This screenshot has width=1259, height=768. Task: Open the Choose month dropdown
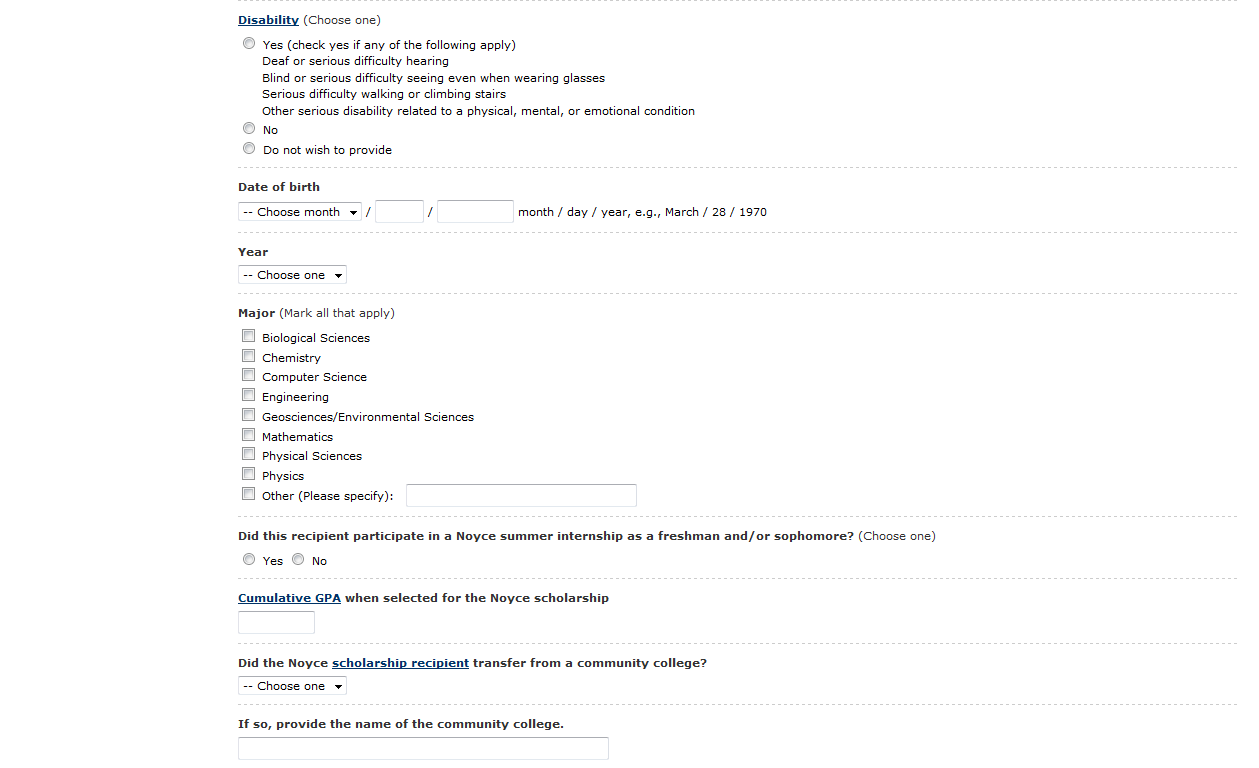pyautogui.click(x=299, y=212)
